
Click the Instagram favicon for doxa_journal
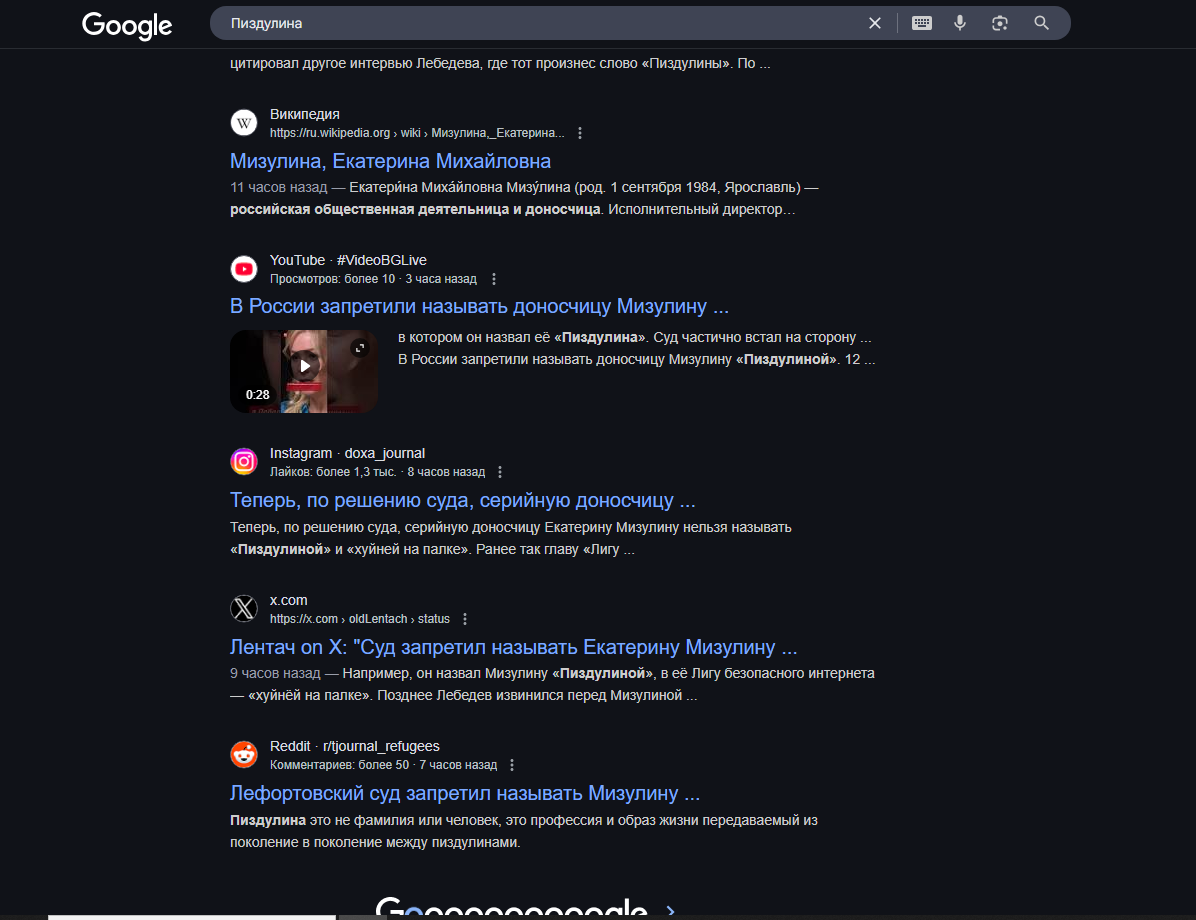(x=244, y=462)
